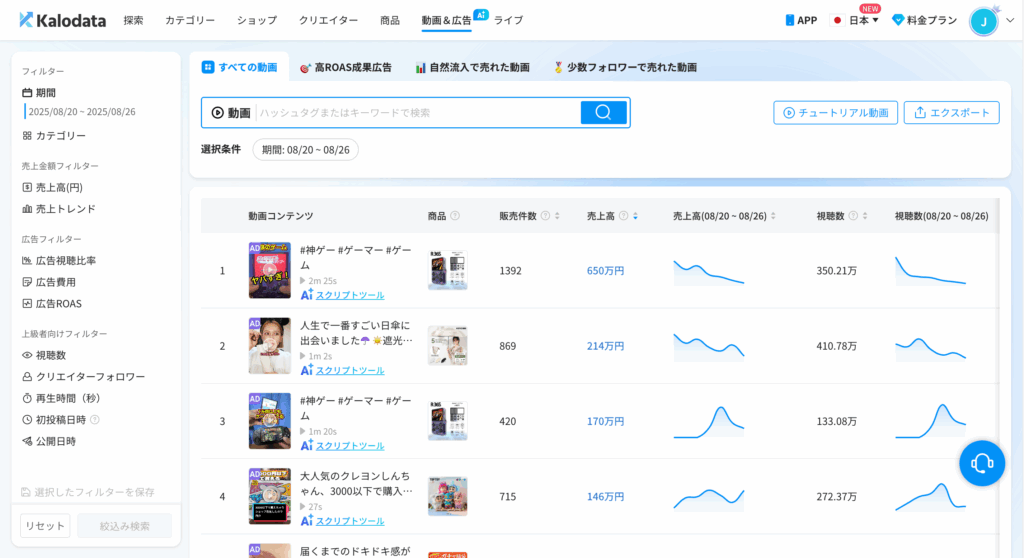Open product image in row 3
Viewport: 1024px width, 558px height.
pos(447,421)
